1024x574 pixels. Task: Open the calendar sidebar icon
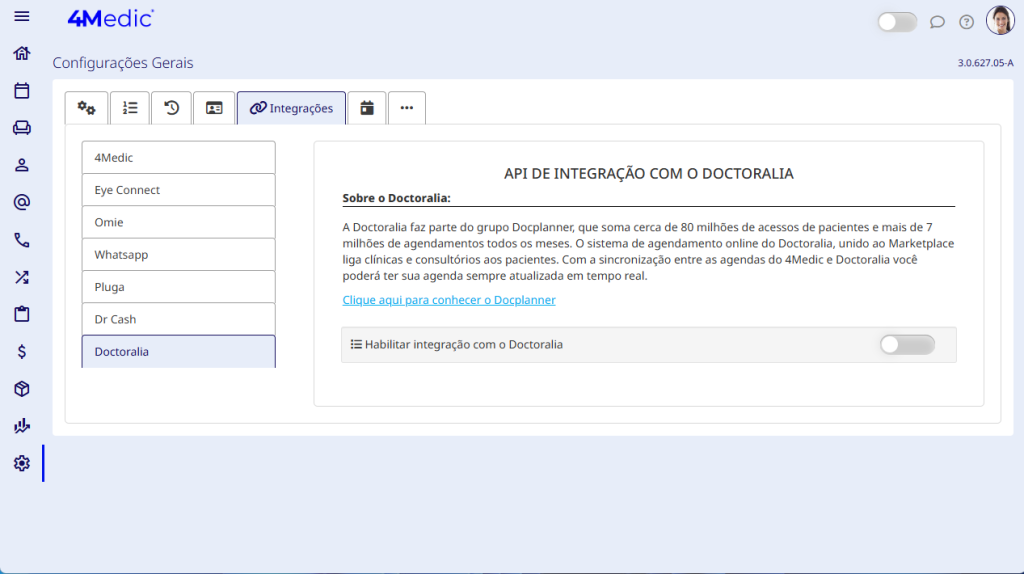coord(22,90)
